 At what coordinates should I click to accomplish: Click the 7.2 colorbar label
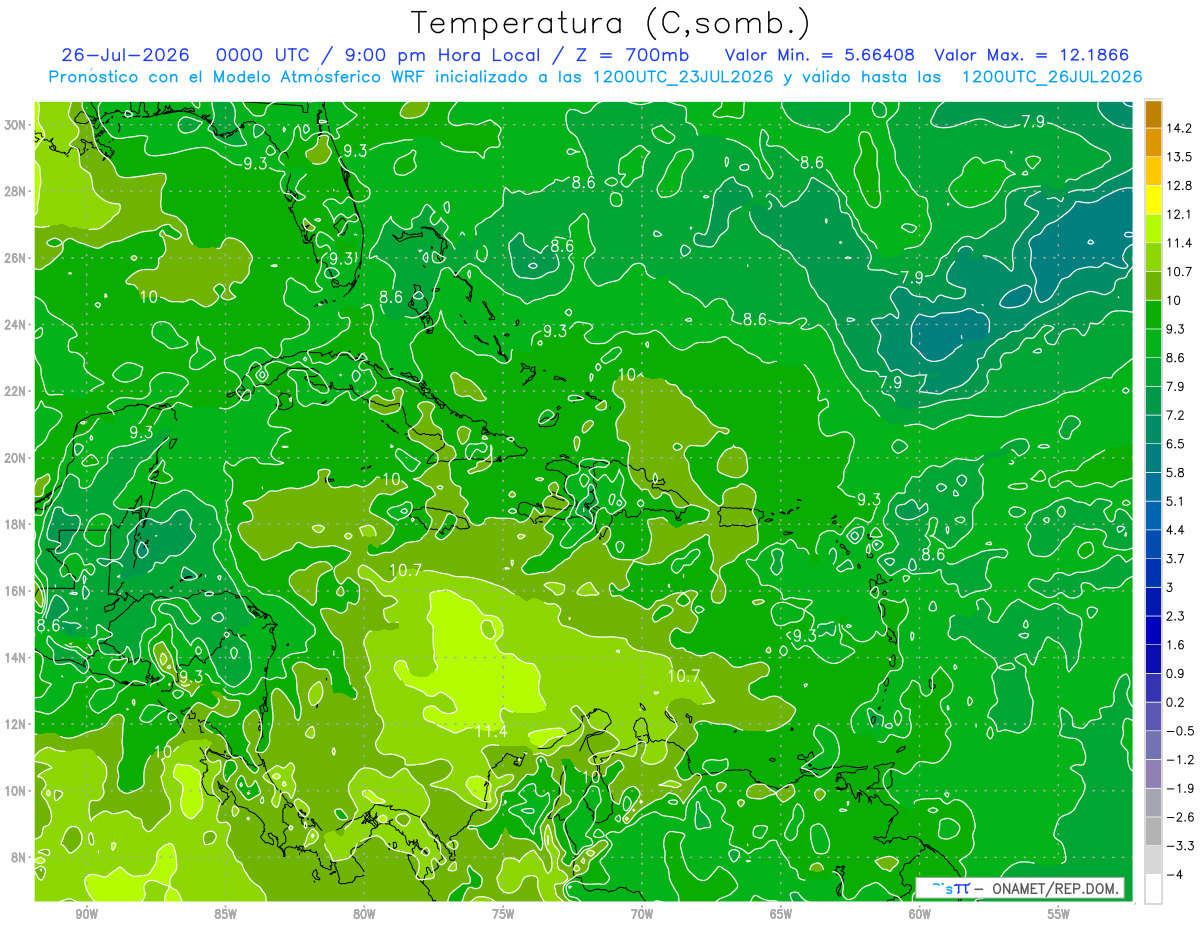1176,414
